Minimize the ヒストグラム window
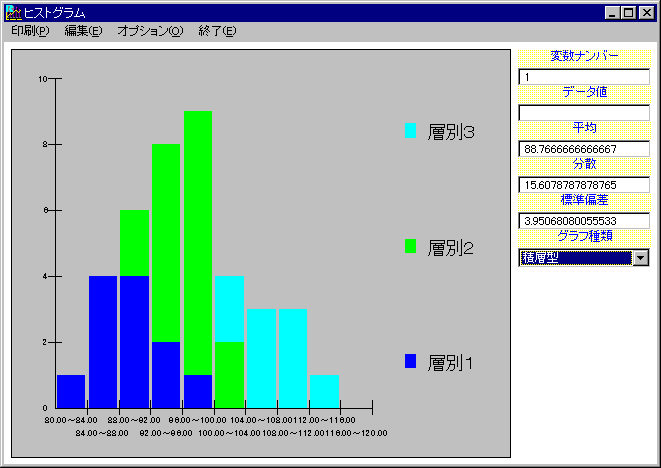The width and height of the screenshot is (661, 468). pos(613,13)
